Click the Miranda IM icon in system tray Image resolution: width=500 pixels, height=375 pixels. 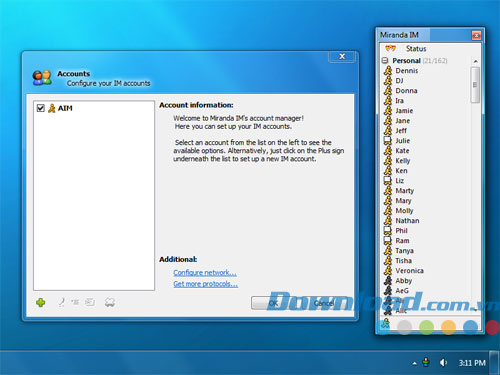[426, 362]
